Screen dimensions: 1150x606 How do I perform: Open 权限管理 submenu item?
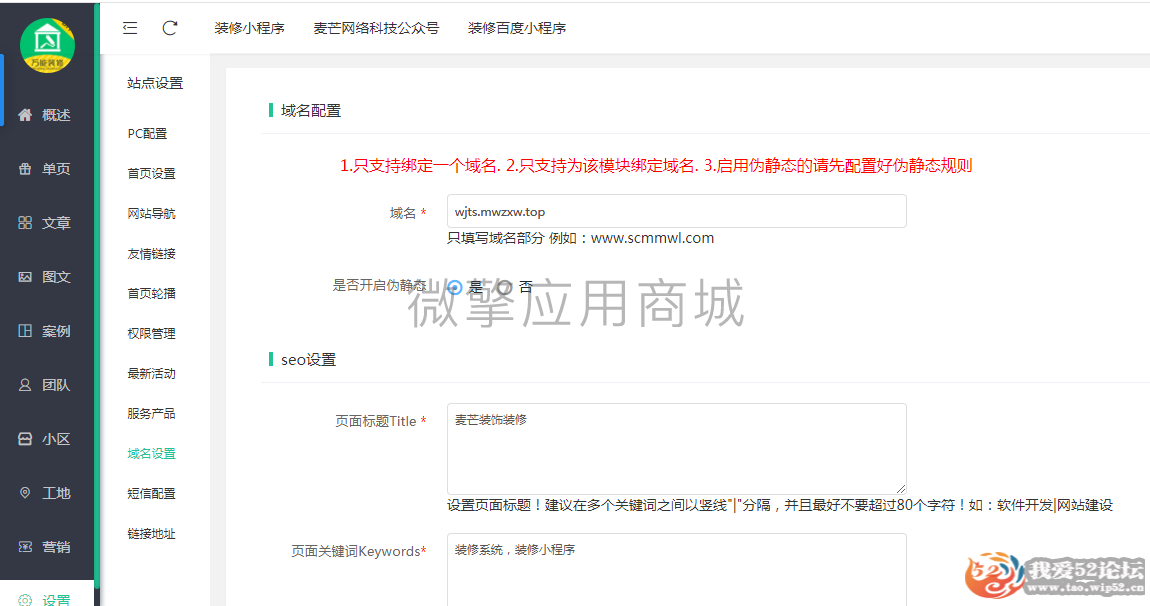click(x=151, y=333)
